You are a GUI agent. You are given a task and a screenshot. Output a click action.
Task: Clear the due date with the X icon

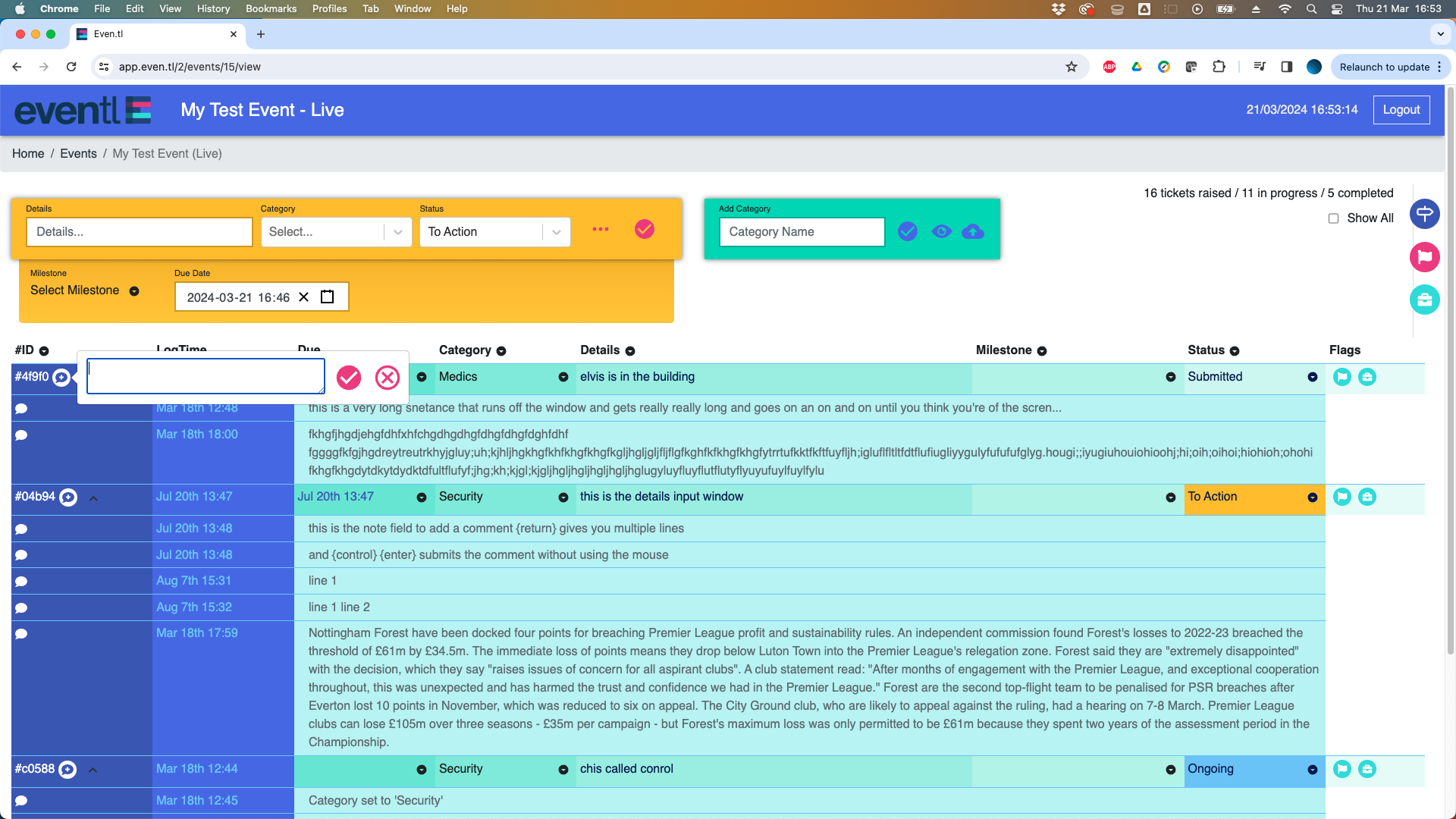[x=303, y=297]
